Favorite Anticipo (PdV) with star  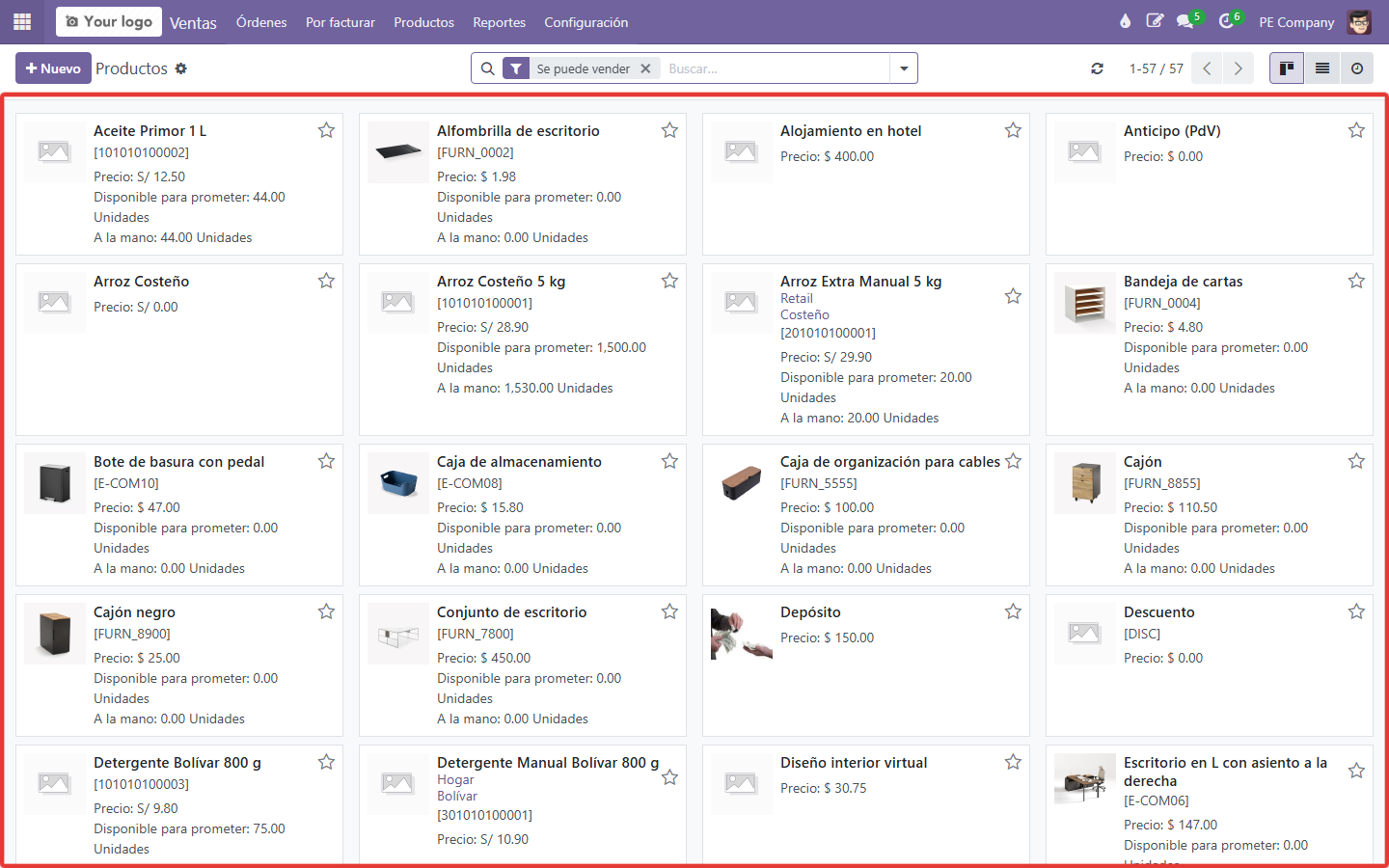[1356, 130]
